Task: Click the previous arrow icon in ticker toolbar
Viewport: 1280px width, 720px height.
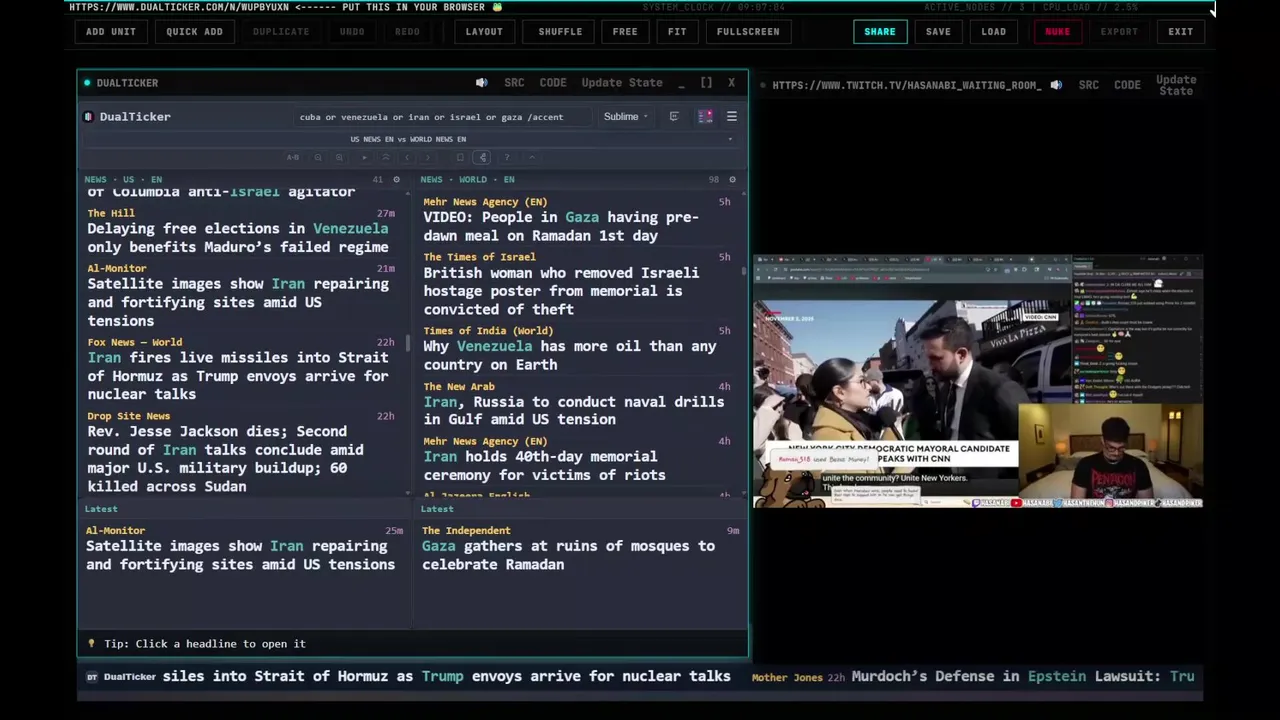Action: coord(407,157)
